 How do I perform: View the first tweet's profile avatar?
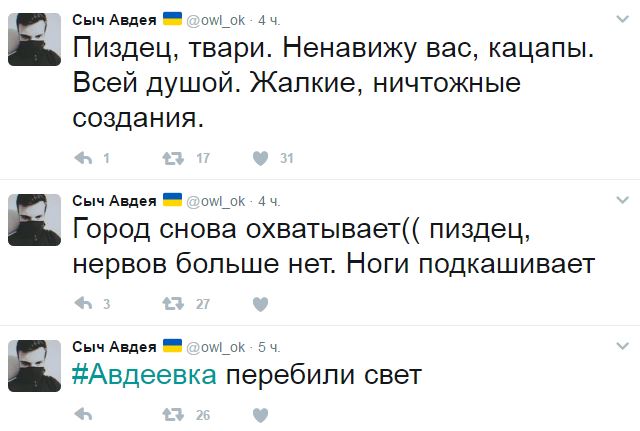pyautogui.click(x=35, y=39)
